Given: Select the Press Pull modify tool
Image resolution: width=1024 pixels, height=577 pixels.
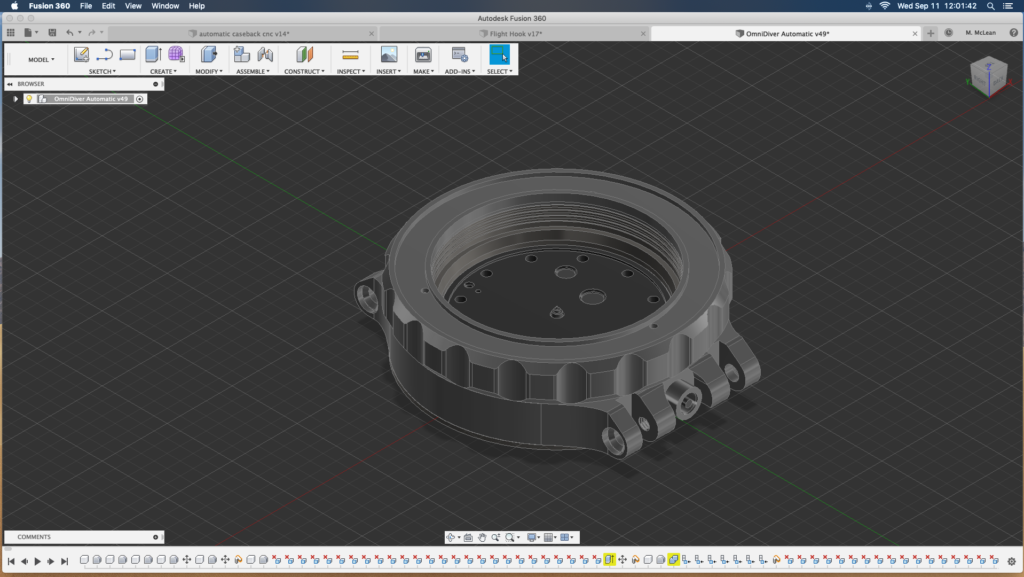Looking at the screenshot, I should pos(209,54).
